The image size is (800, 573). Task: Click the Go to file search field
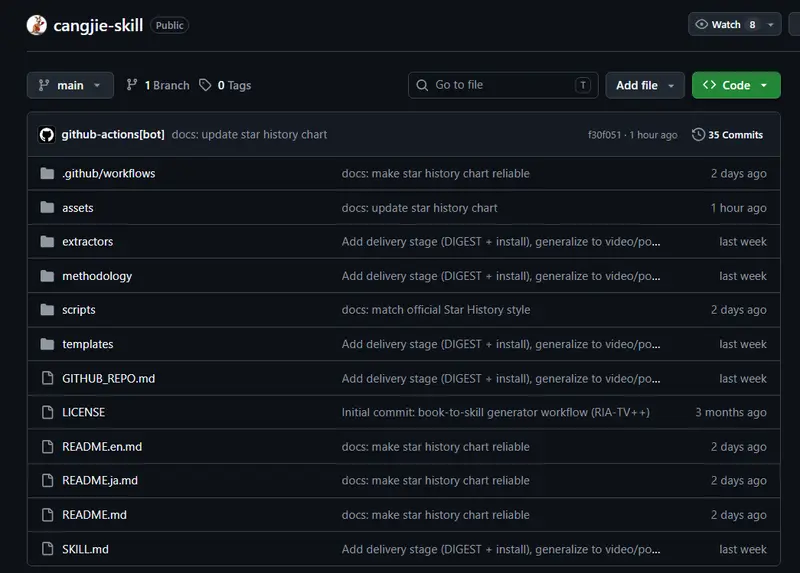tap(503, 85)
